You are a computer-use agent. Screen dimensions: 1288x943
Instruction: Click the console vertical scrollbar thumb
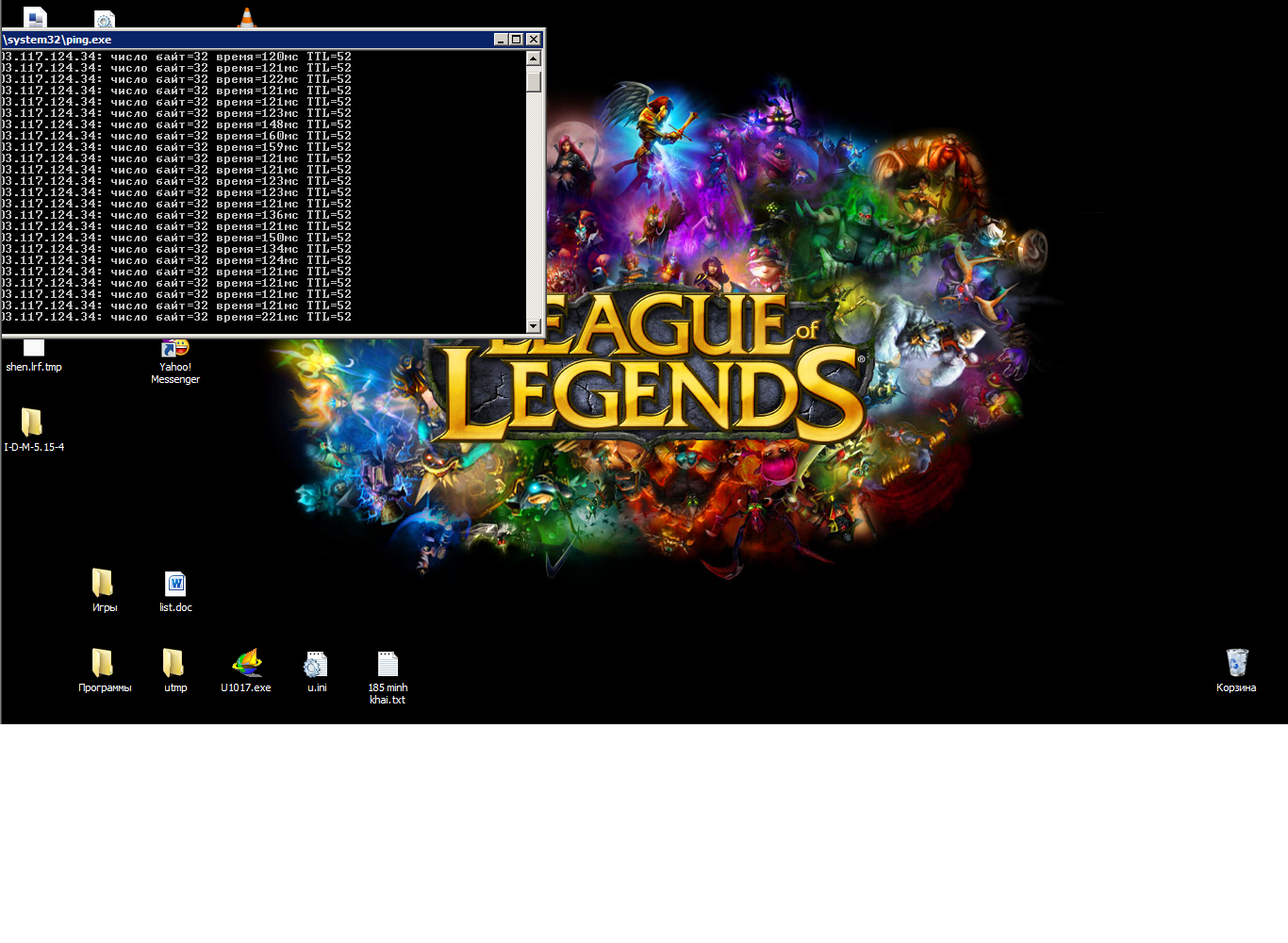pyautogui.click(x=534, y=81)
